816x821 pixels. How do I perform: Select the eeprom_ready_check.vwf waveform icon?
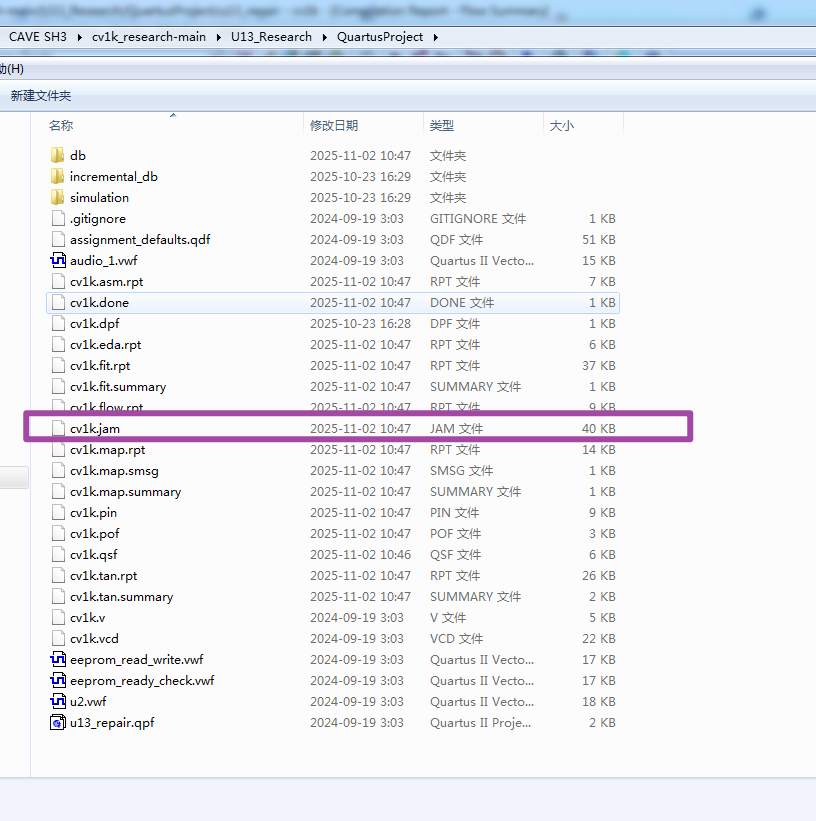coord(58,680)
